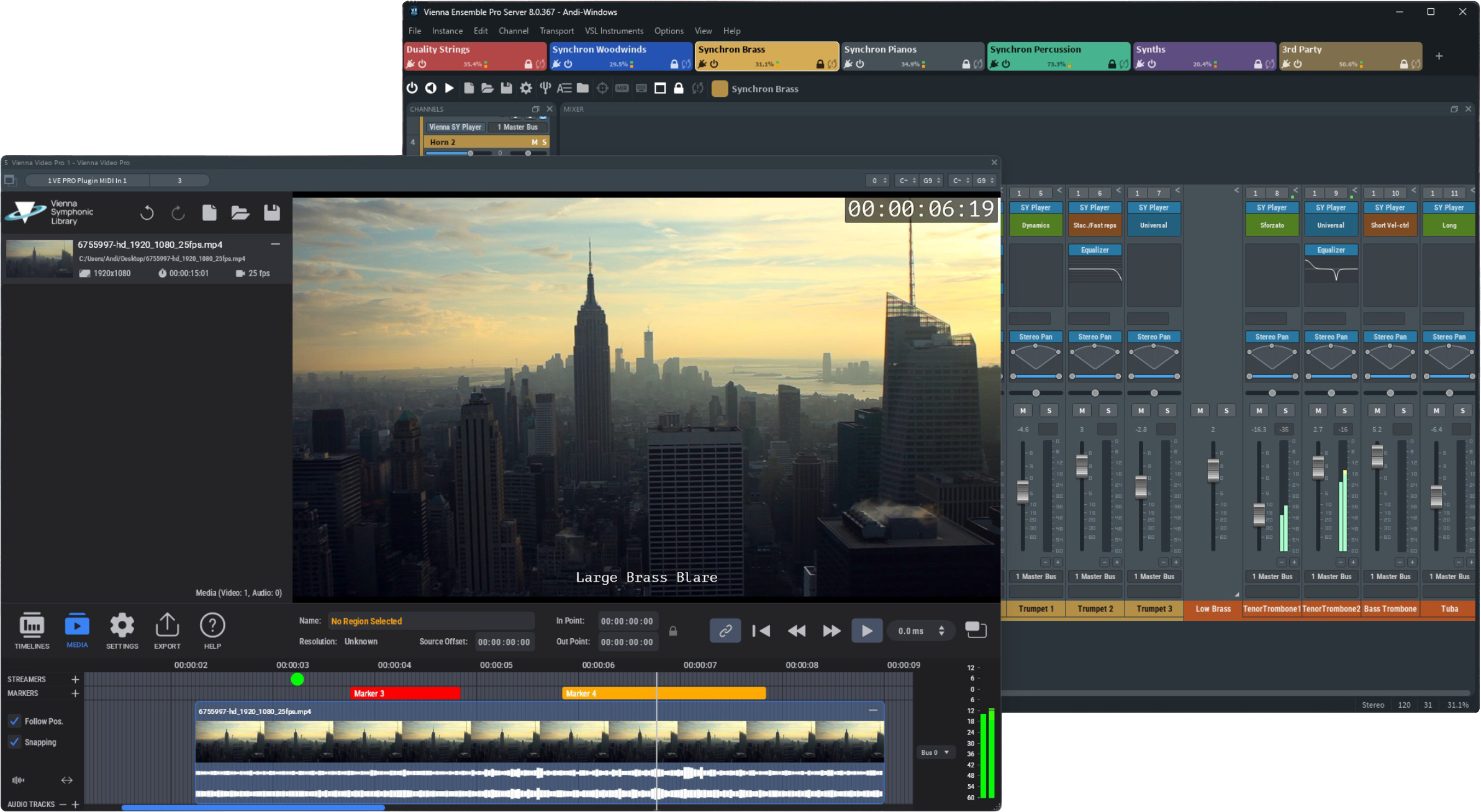Open the VSL Instruments menu

(614, 30)
